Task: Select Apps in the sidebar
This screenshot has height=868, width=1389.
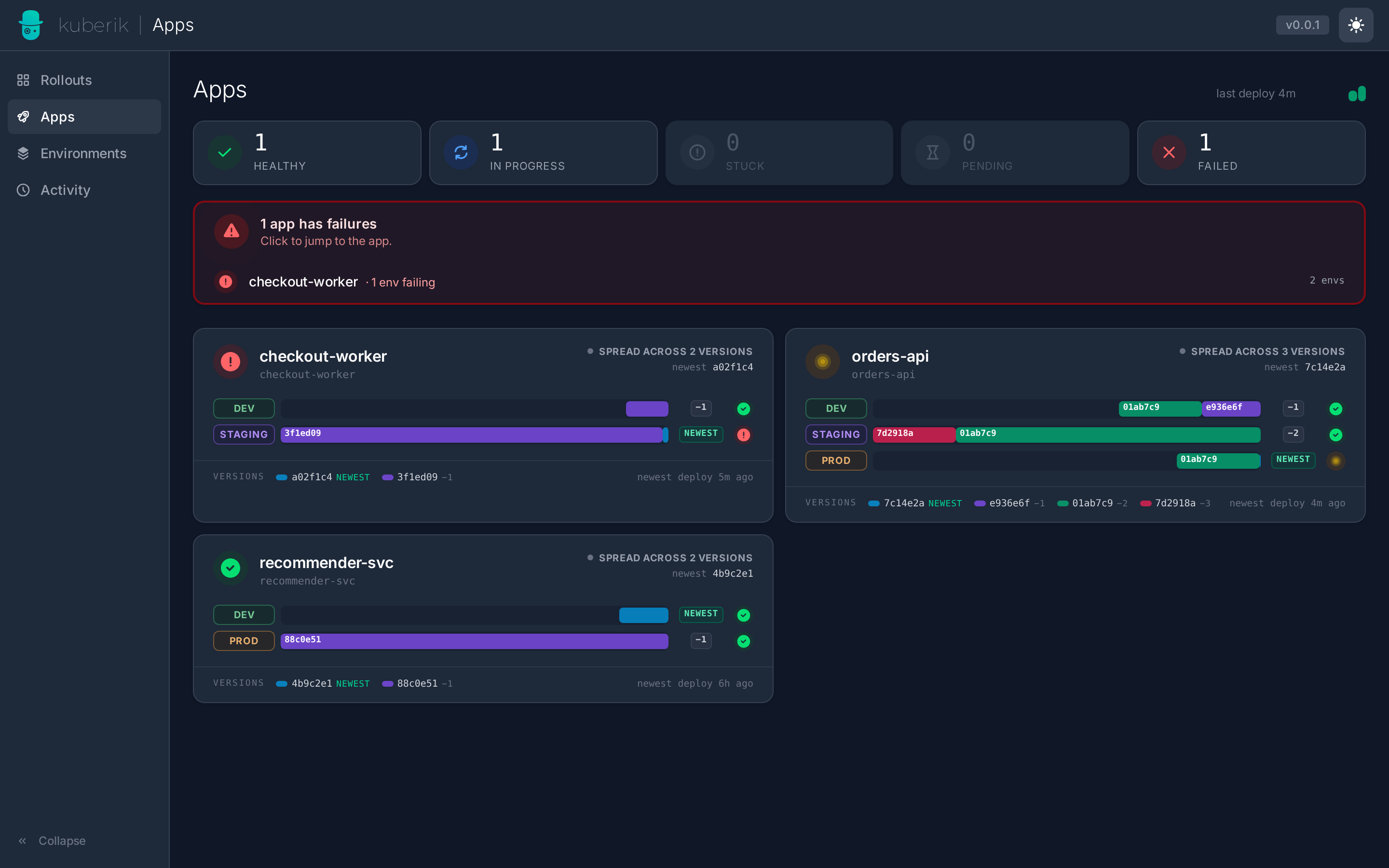Action: pos(84,117)
